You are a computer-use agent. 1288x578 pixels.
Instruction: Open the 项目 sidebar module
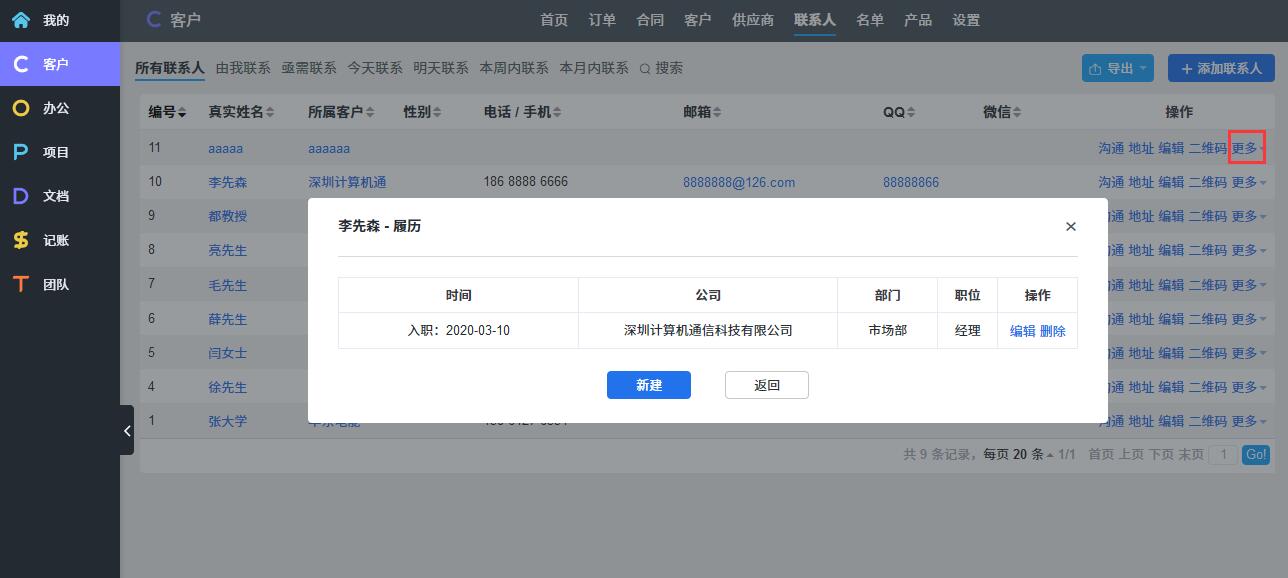click(x=59, y=152)
